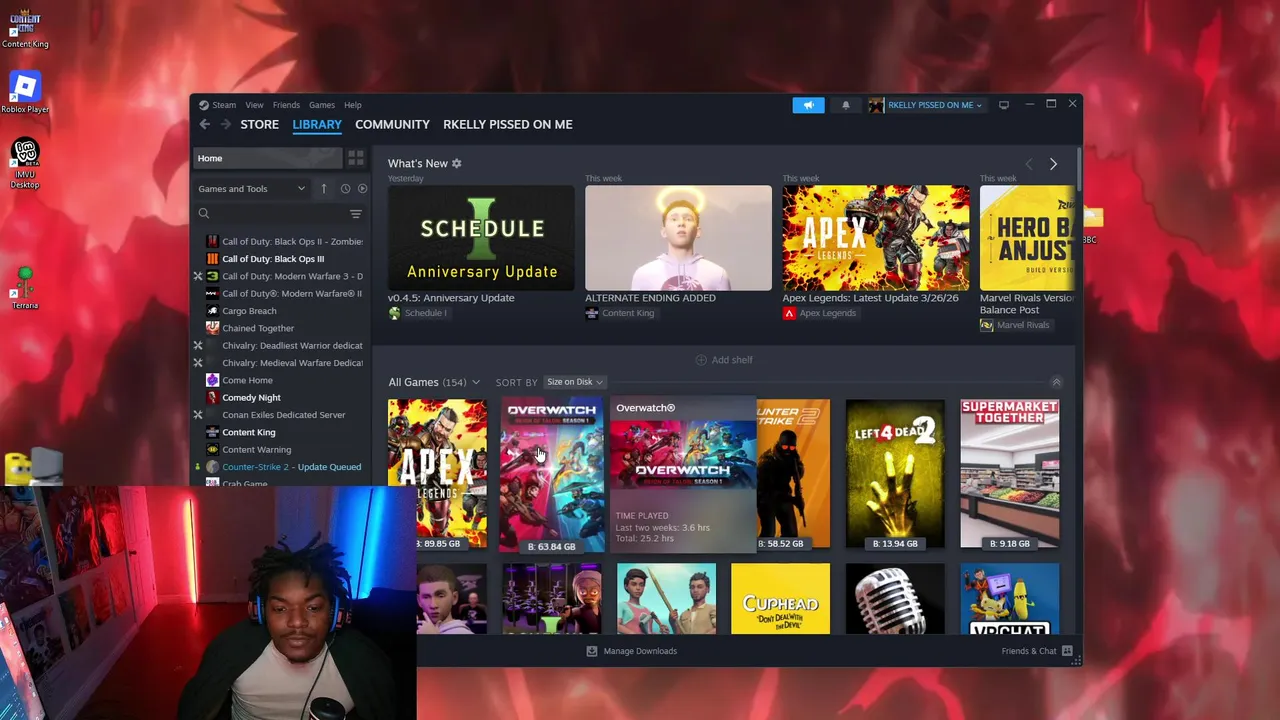The height and width of the screenshot is (720, 1280).
Task: Open ALTERNATE ENDING ADDED news card
Action: click(x=678, y=238)
